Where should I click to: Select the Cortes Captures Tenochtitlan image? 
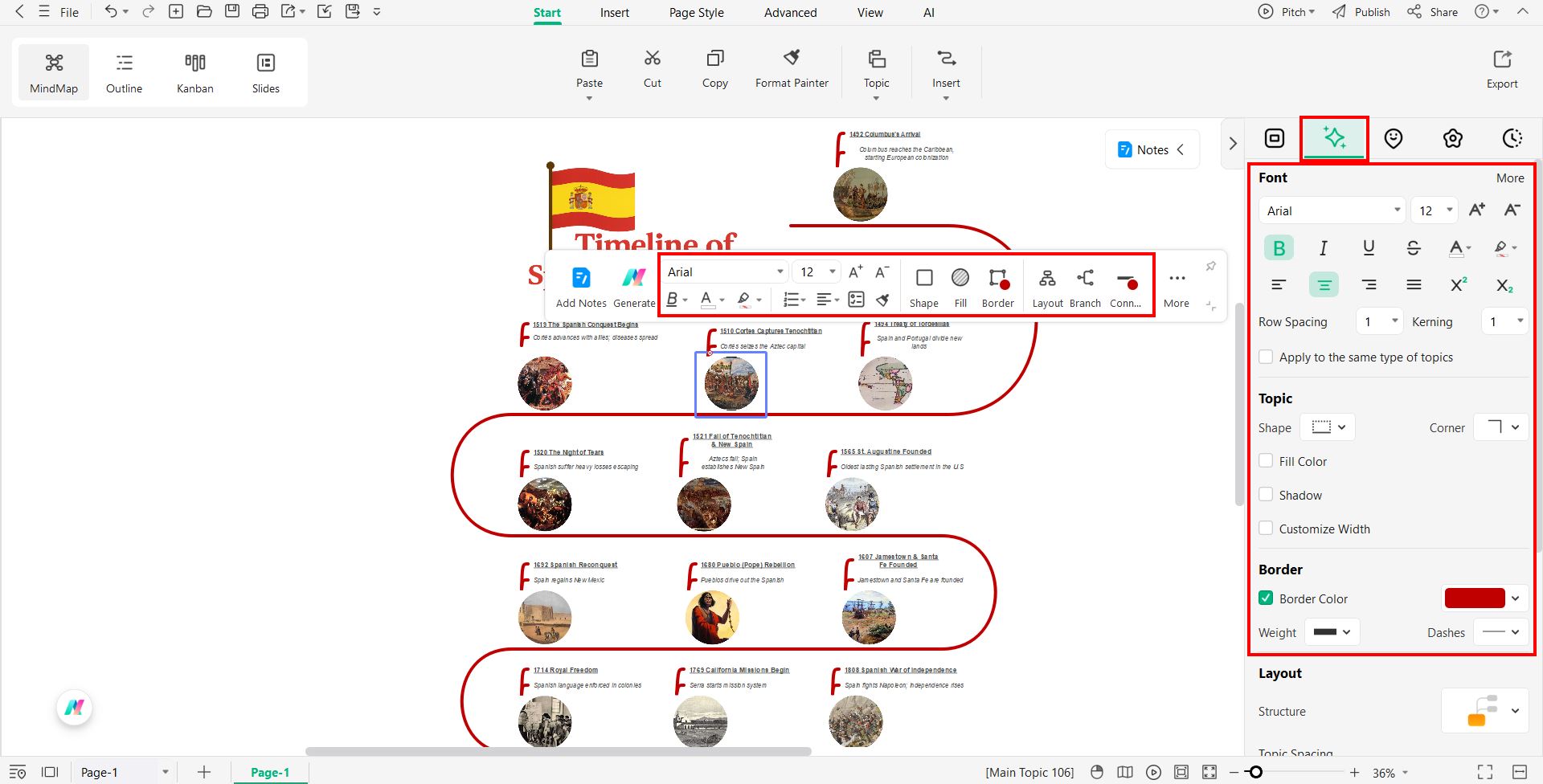[x=731, y=384]
